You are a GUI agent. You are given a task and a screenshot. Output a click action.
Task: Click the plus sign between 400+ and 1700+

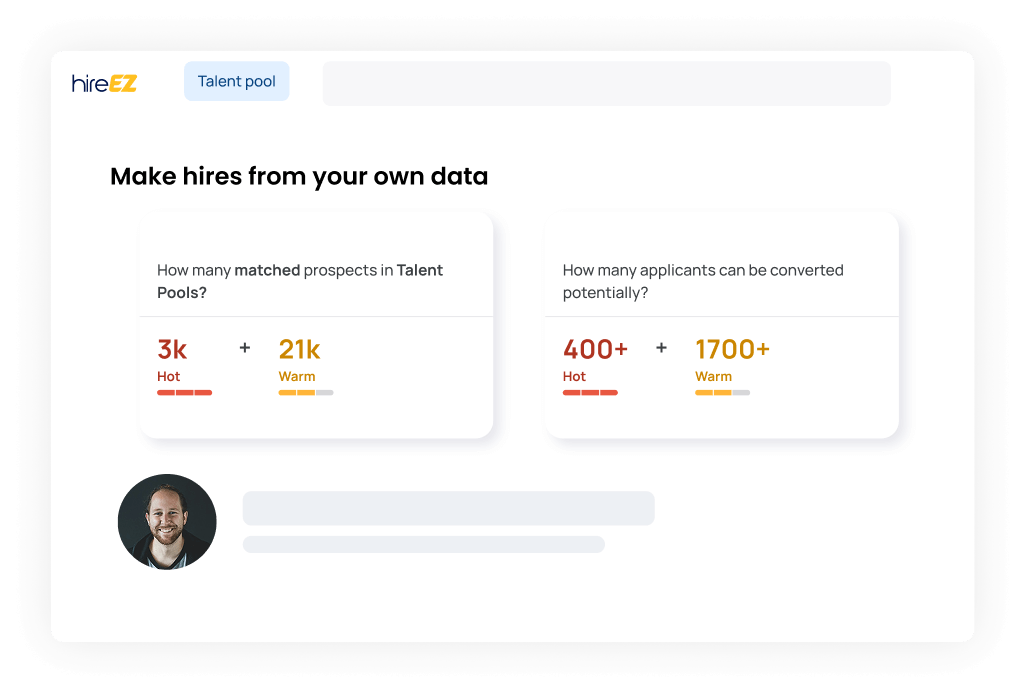(661, 348)
